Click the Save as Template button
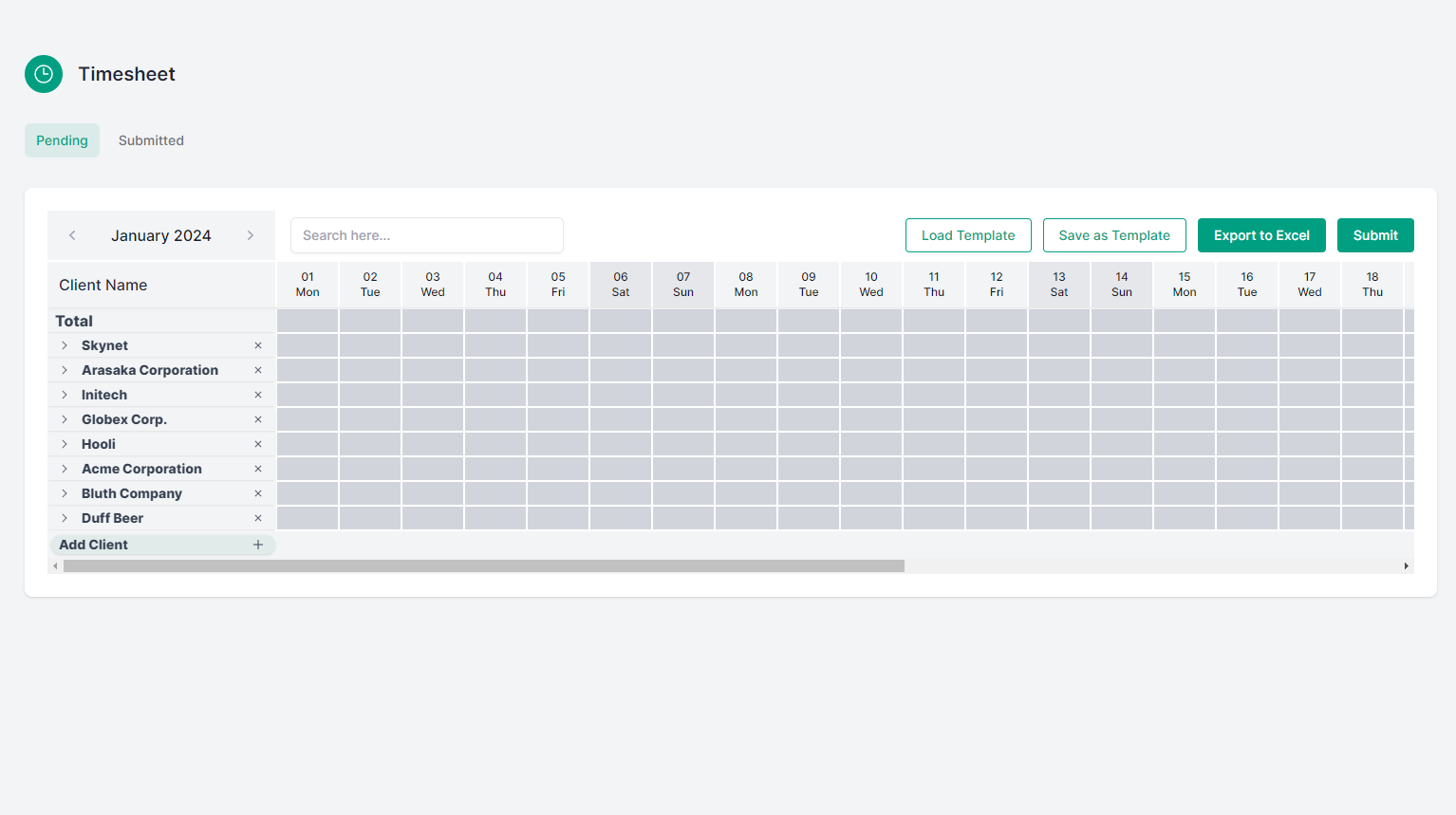The image size is (1456, 815). click(1114, 235)
